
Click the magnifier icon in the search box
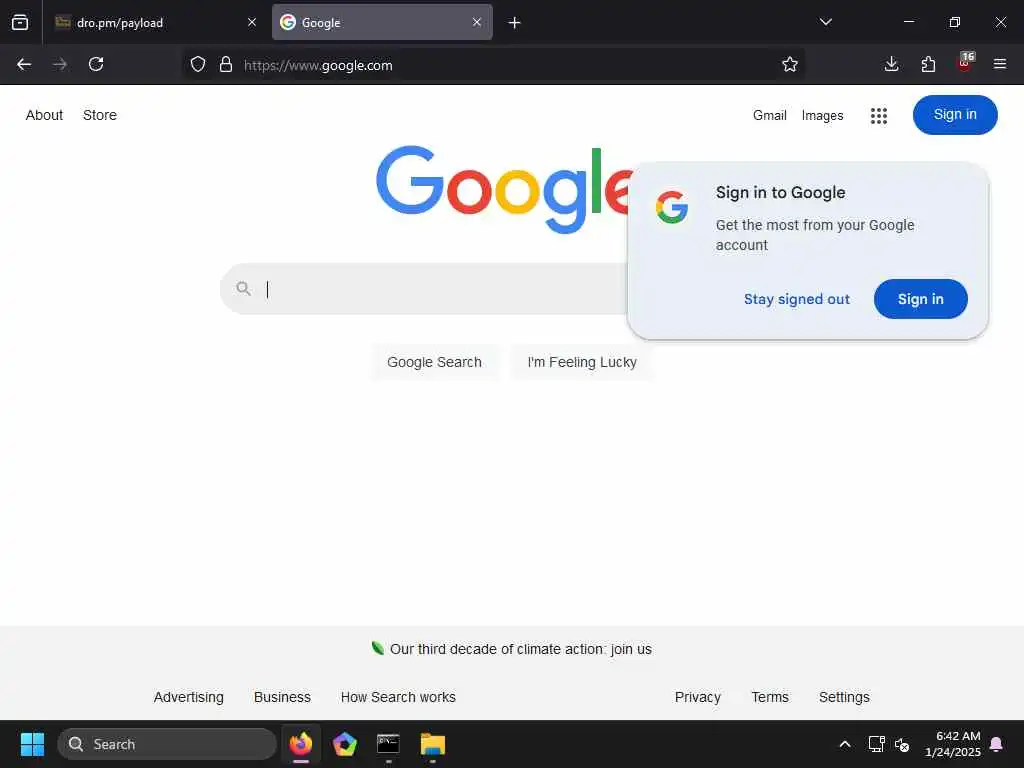(x=244, y=288)
